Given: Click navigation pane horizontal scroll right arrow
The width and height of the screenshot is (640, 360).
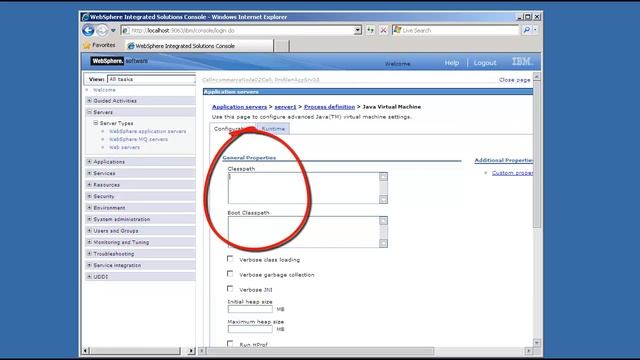Looking at the screenshot, I should (191, 351).
